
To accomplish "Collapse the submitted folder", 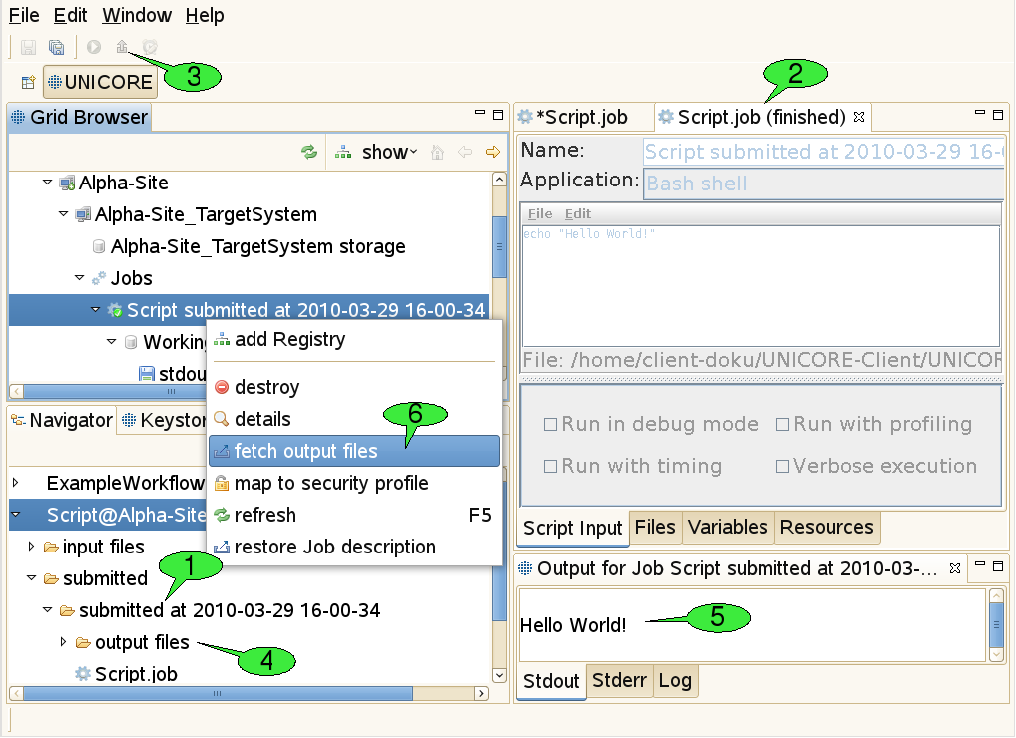I will click(31, 577).
